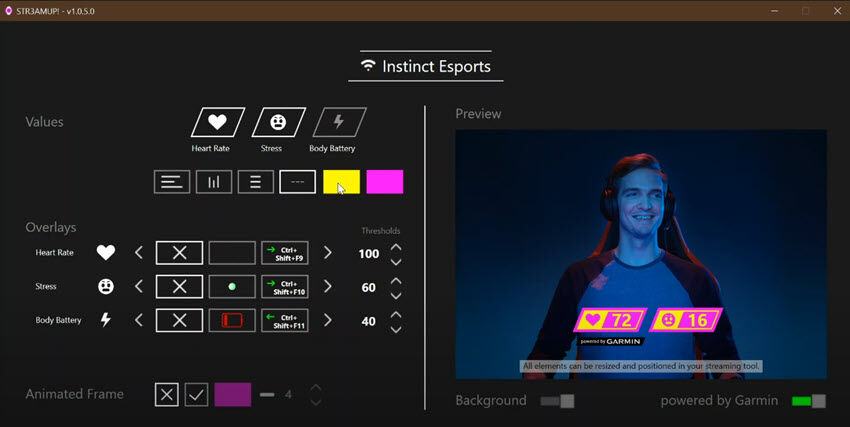
Task: Select the vertical bars layout icon
Action: 214,182
